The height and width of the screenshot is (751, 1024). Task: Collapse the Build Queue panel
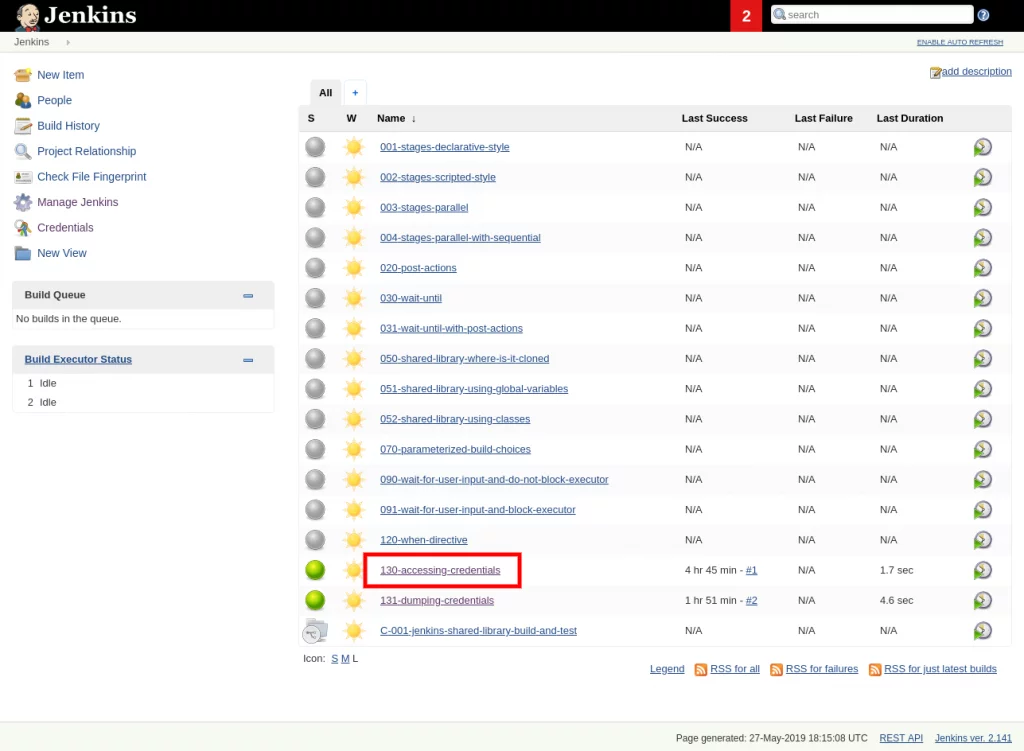click(248, 296)
